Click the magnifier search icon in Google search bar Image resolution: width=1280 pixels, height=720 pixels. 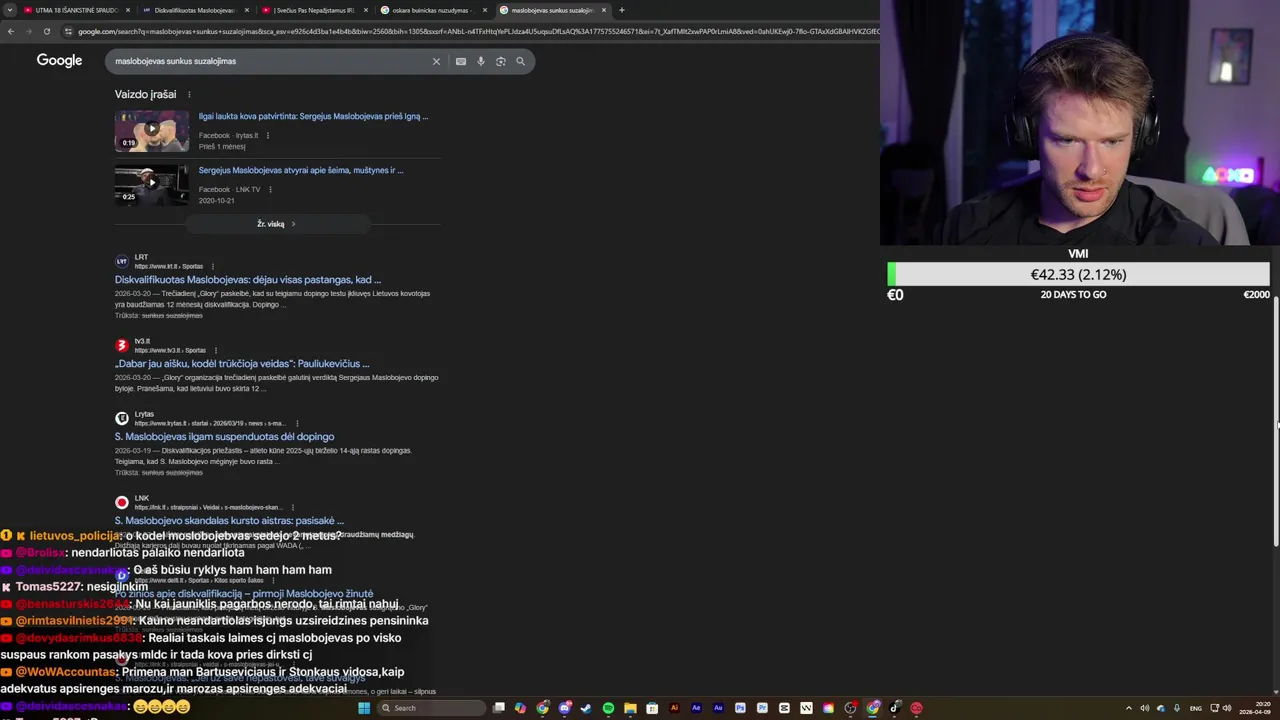520,61
